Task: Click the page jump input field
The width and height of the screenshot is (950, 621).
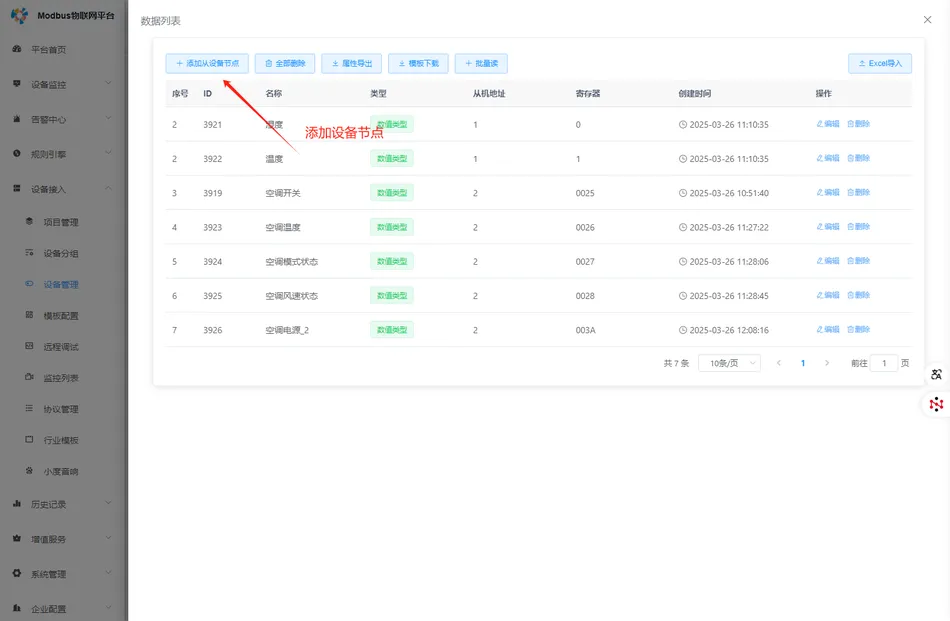Action: click(883, 363)
